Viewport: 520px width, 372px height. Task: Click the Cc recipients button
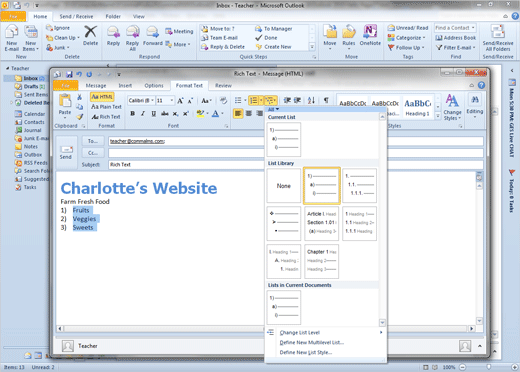pyautogui.click(x=93, y=153)
